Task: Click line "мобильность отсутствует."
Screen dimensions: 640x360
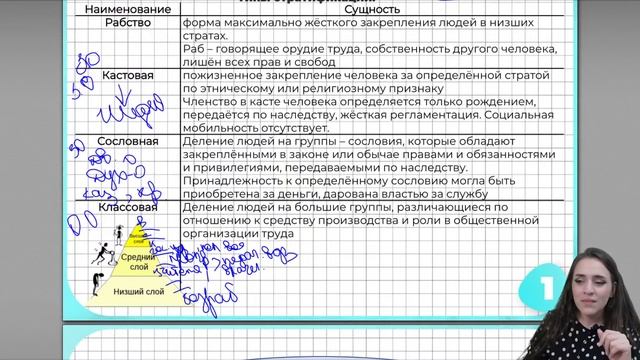Action: coord(256,128)
